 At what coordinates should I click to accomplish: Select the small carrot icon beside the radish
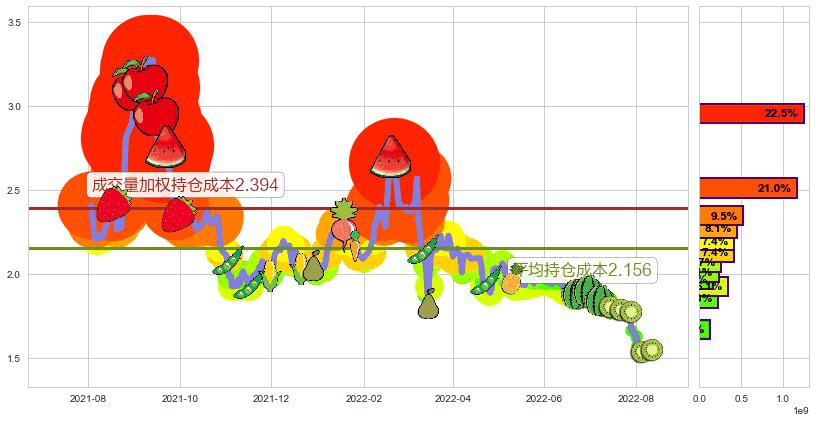(x=356, y=245)
